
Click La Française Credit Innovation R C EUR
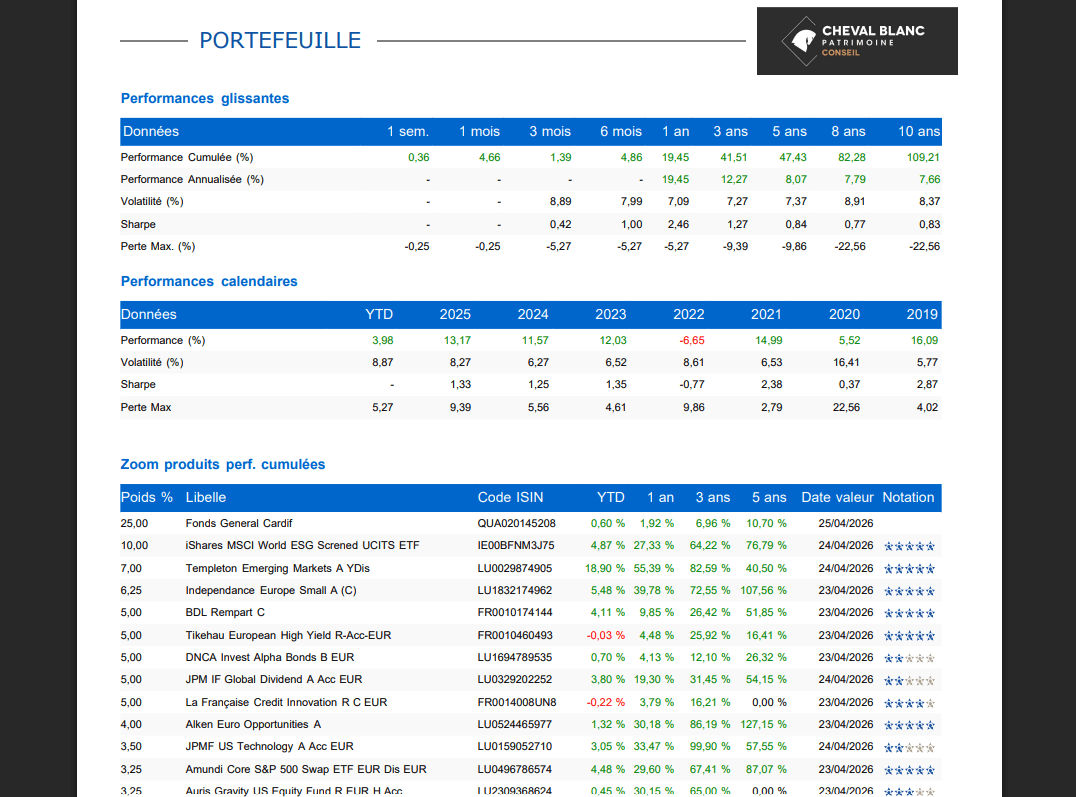tap(286, 702)
